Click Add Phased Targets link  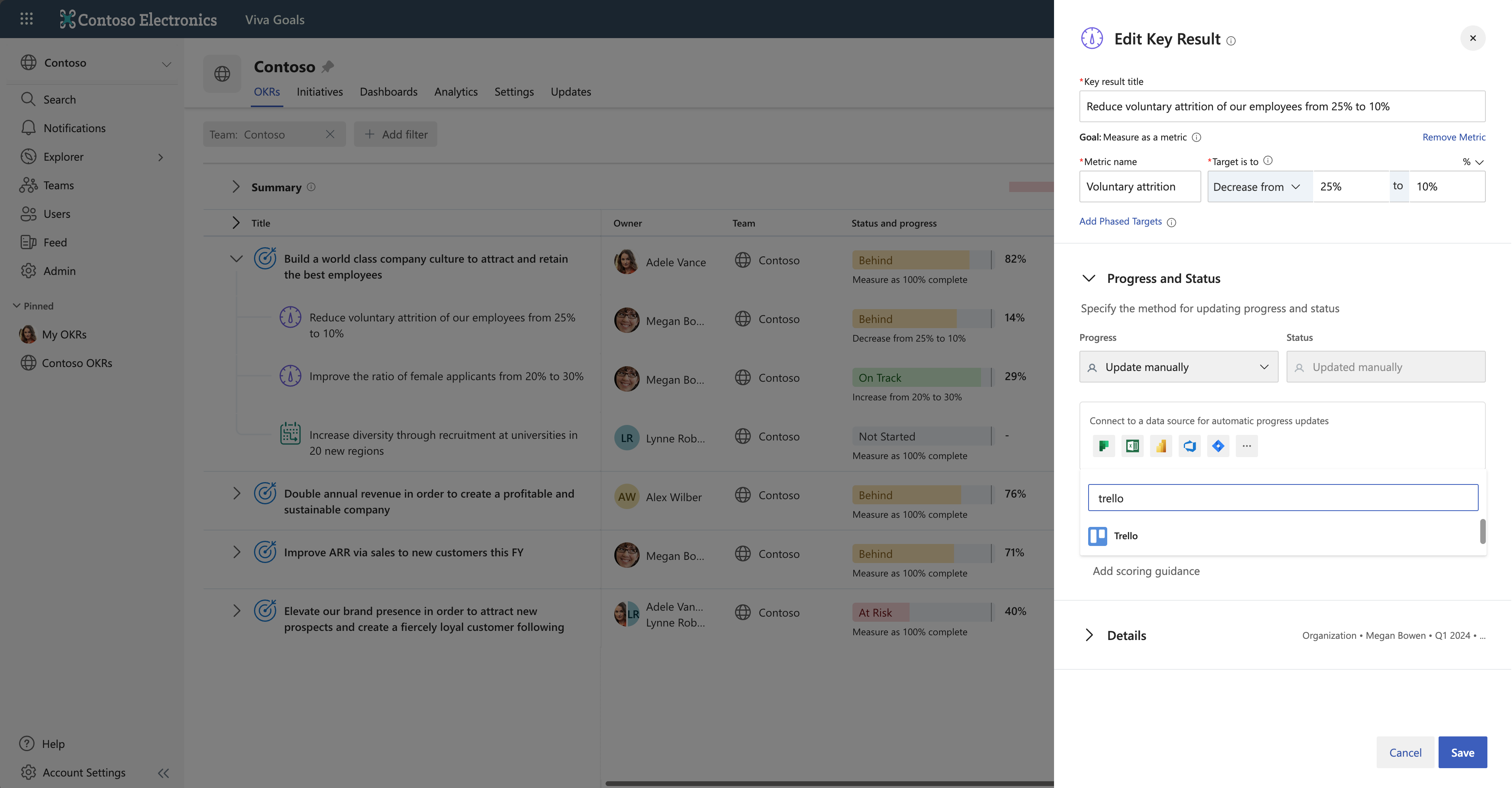point(1120,221)
